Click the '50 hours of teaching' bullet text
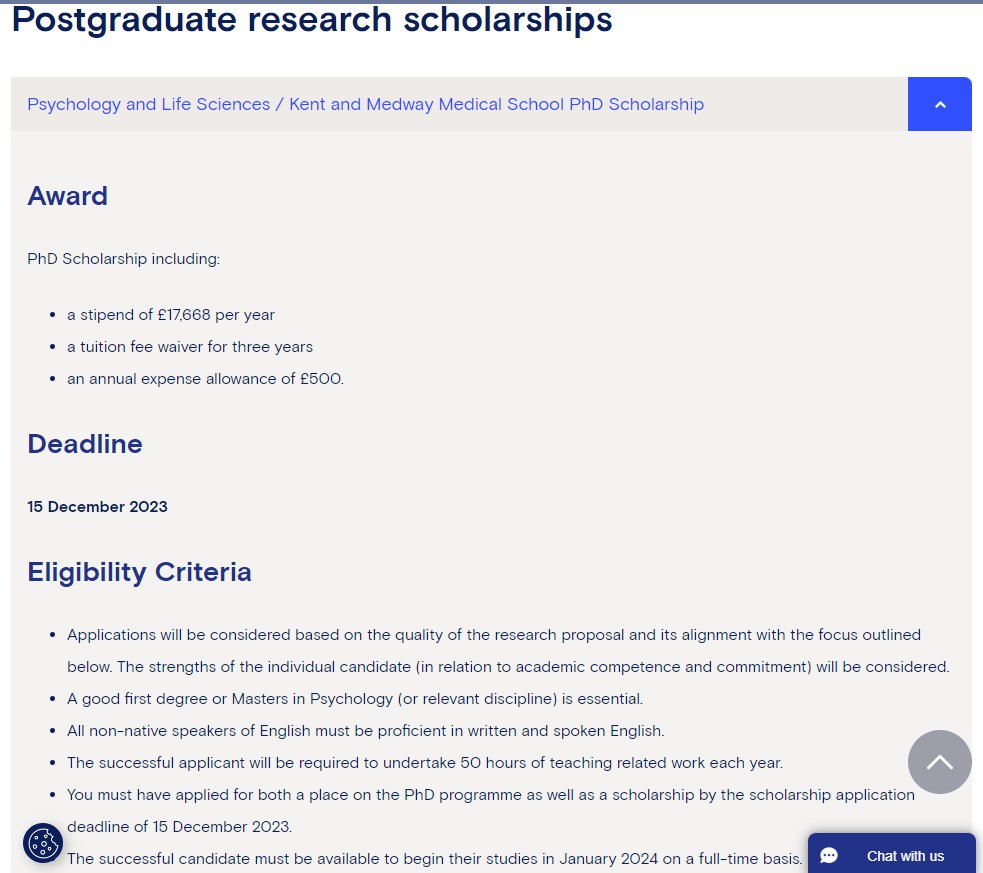 tap(425, 763)
